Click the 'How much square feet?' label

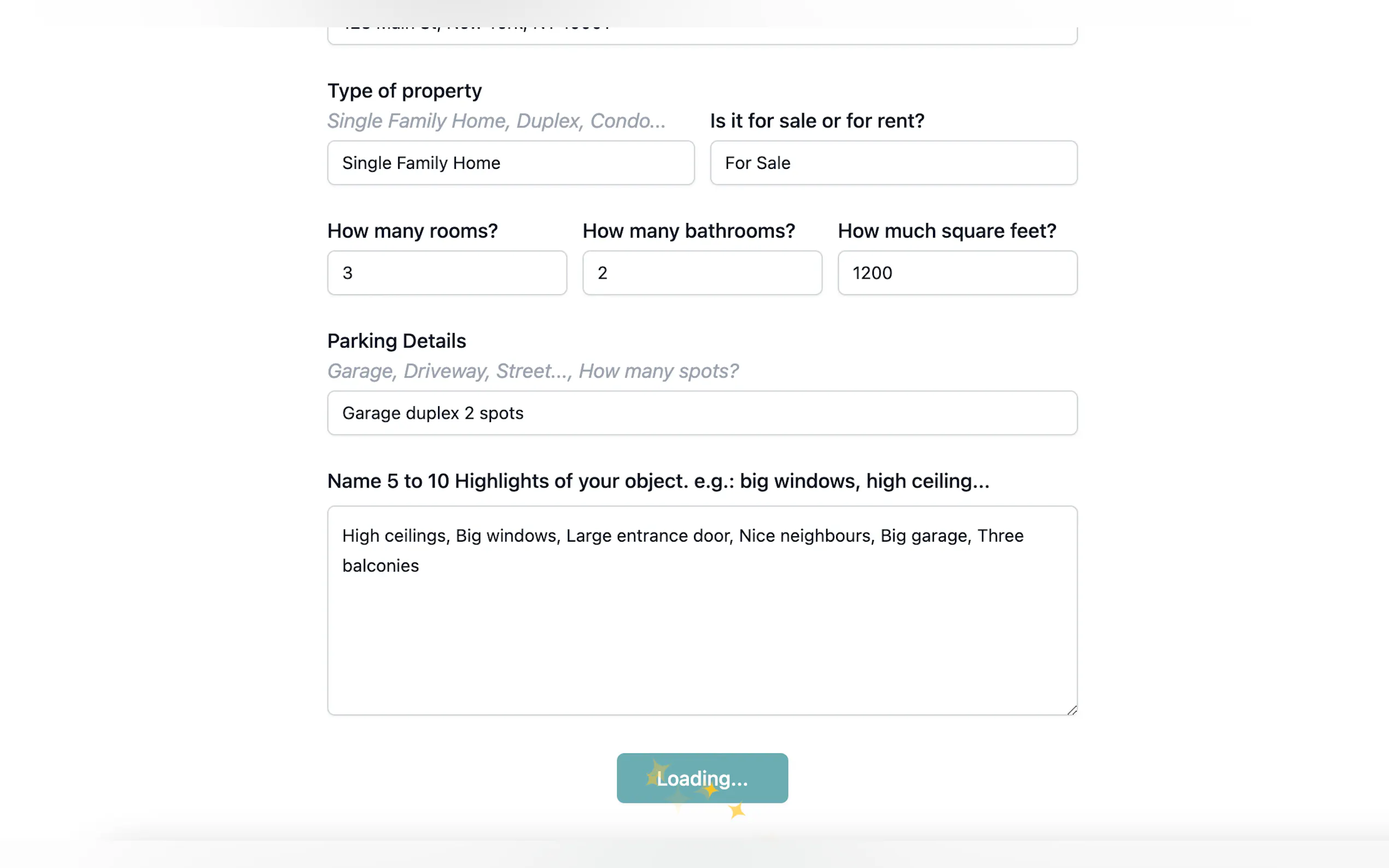946,231
